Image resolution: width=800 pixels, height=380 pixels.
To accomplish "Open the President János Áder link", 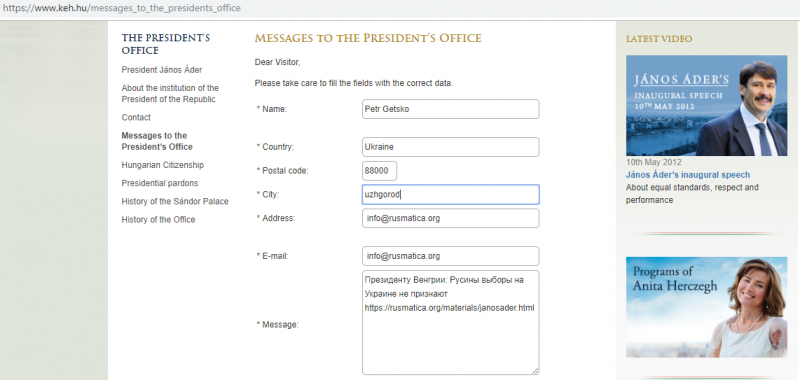I will tap(162, 70).
